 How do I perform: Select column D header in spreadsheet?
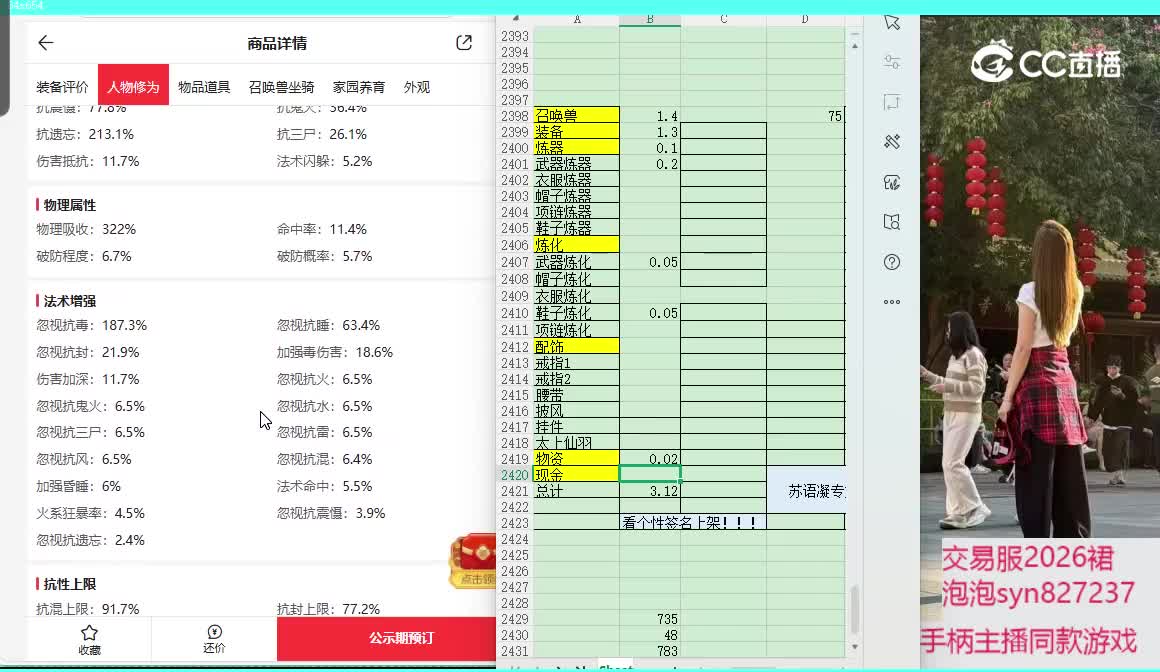click(x=805, y=20)
